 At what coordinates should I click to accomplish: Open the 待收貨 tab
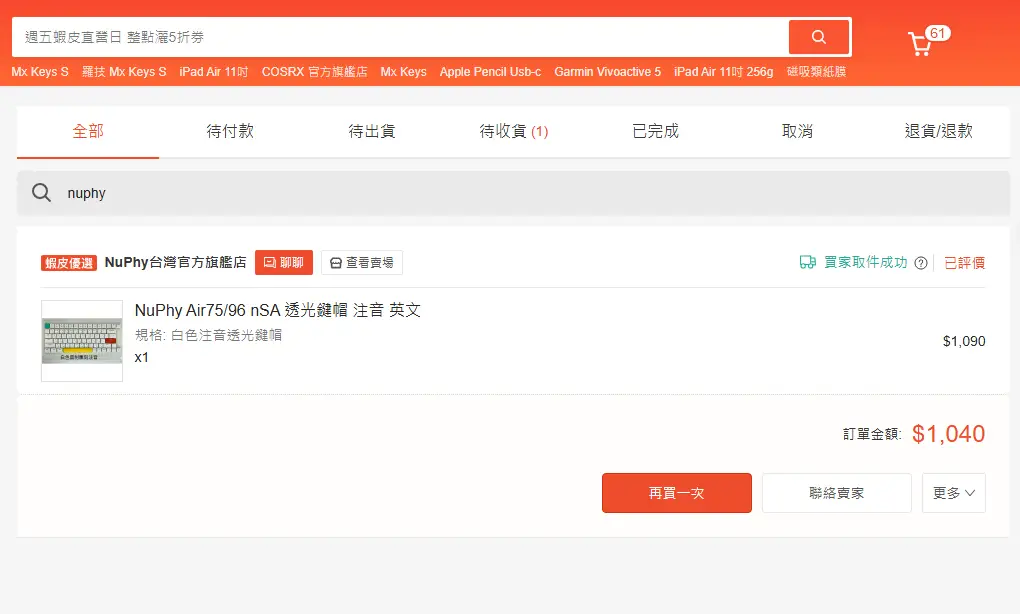(x=514, y=131)
